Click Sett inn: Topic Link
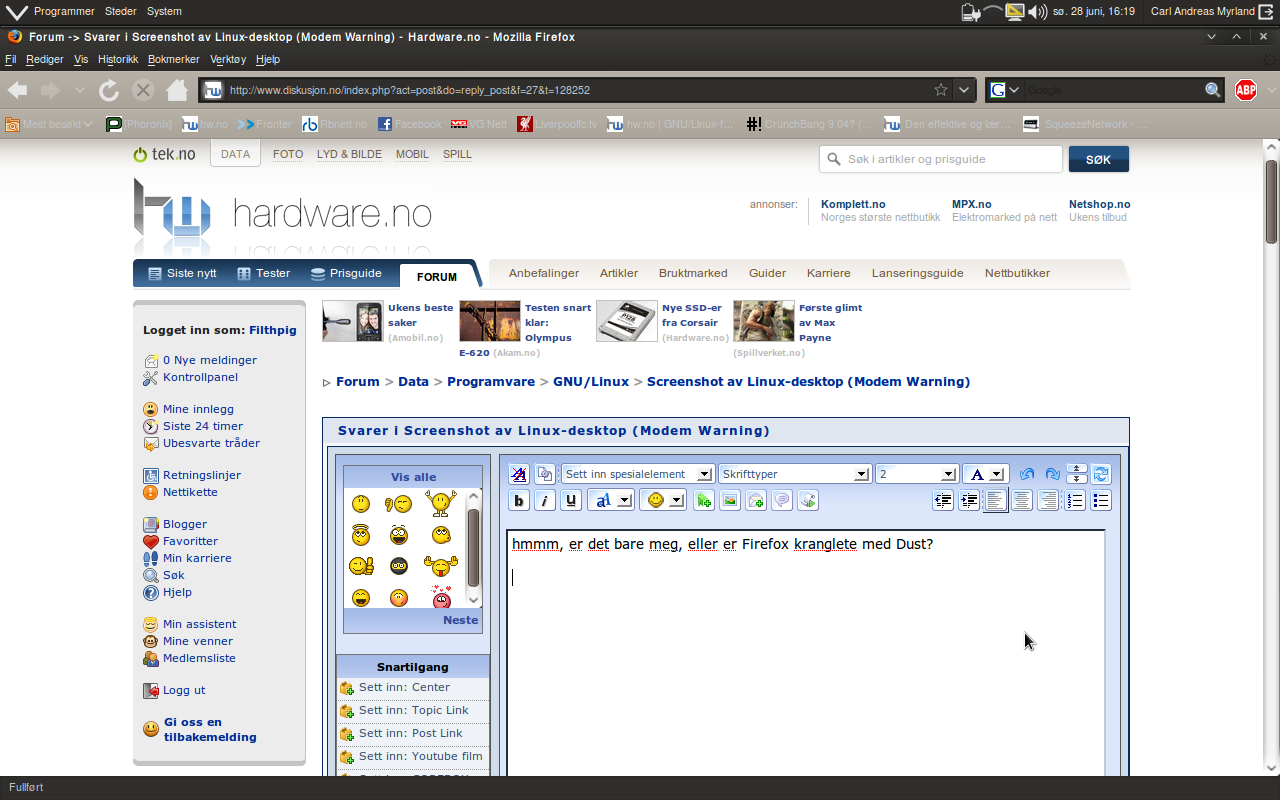The image size is (1280, 800). [x=413, y=710]
